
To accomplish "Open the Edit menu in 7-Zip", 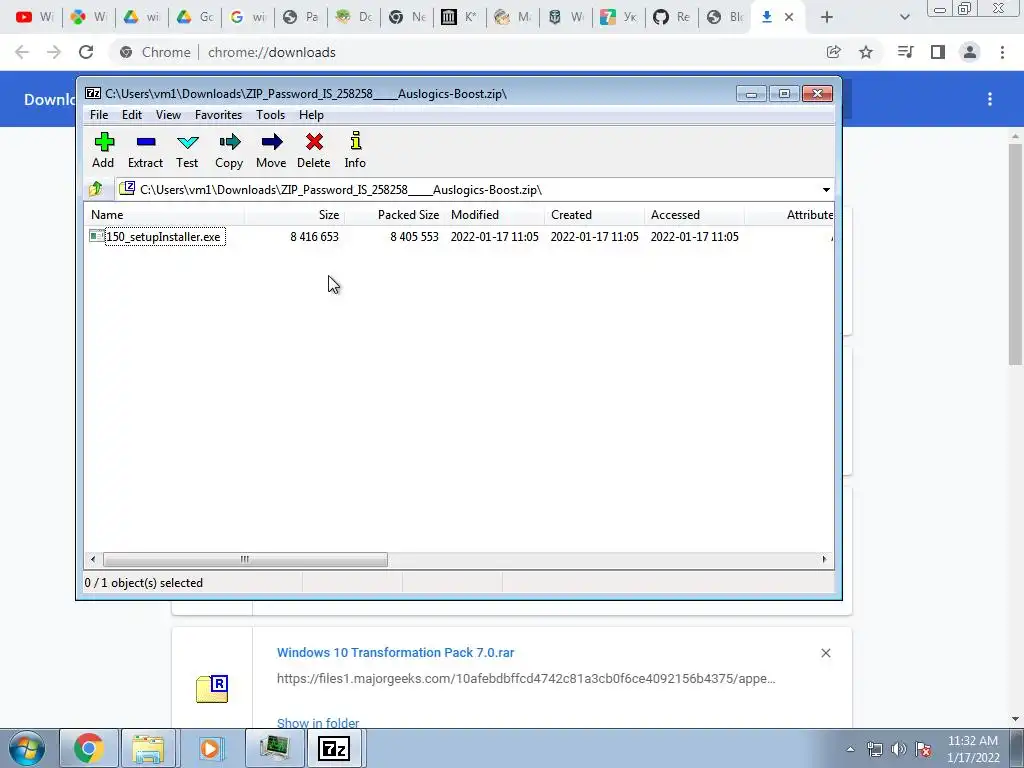I will click(132, 115).
